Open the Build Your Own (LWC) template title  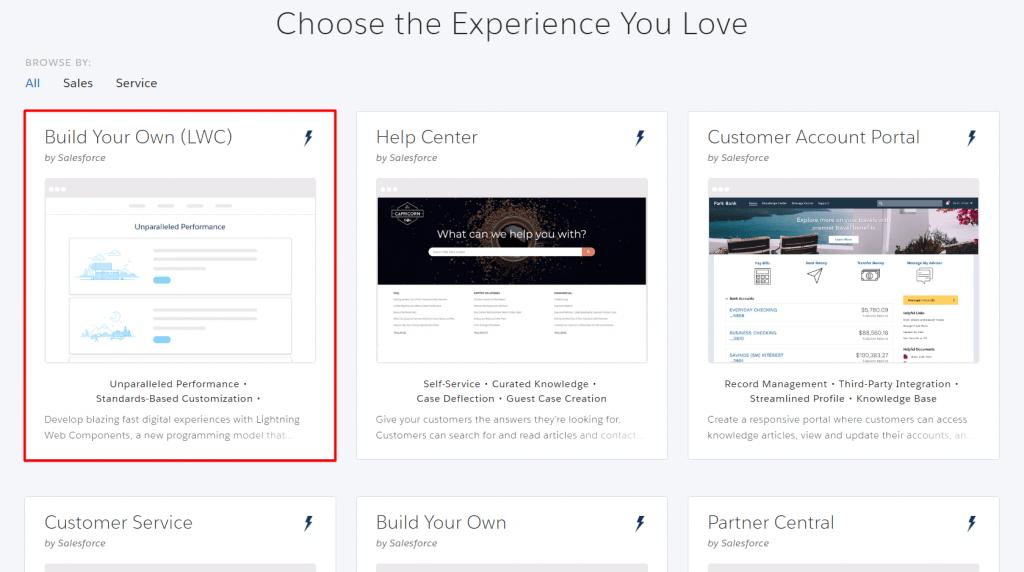(138, 137)
